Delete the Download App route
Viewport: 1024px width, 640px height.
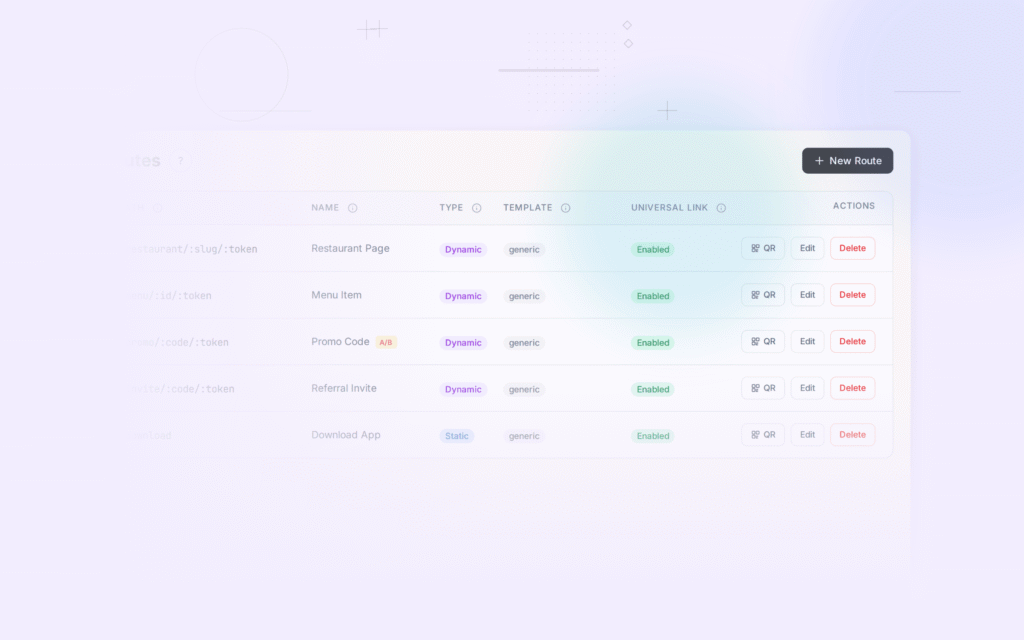852,435
